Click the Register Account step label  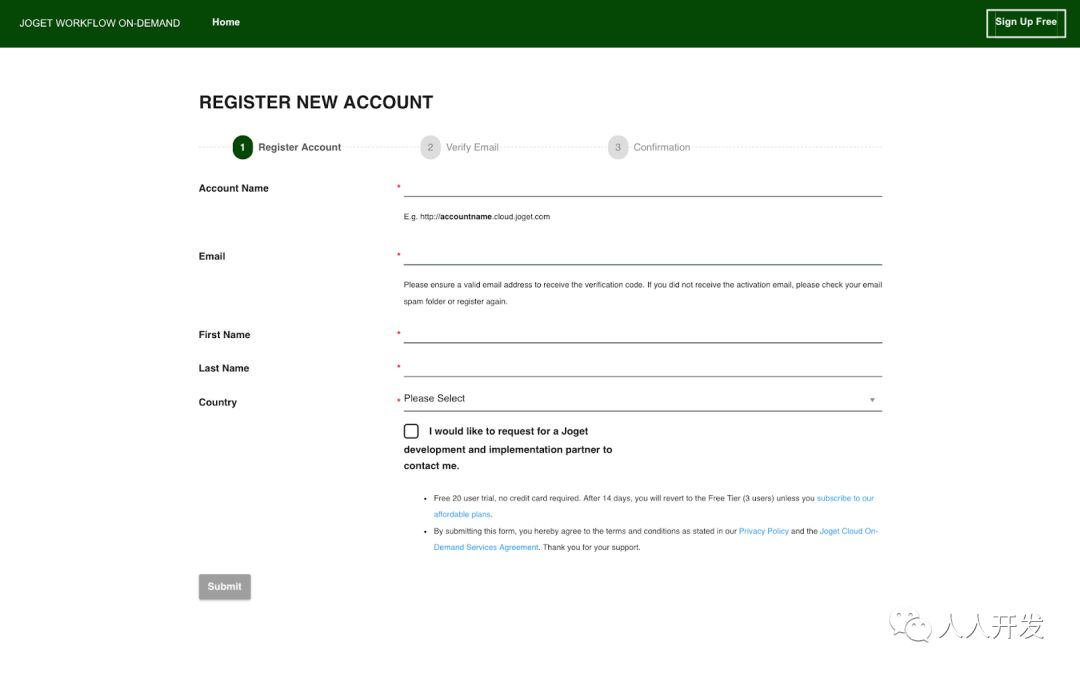(300, 147)
